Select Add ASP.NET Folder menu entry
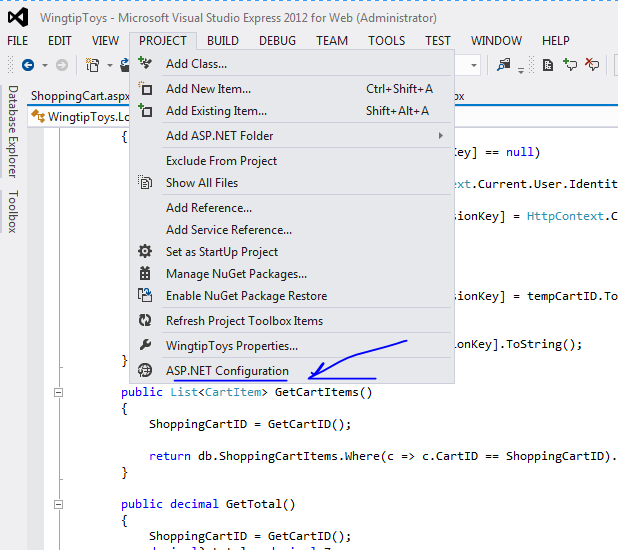618x550 pixels. tap(292, 136)
